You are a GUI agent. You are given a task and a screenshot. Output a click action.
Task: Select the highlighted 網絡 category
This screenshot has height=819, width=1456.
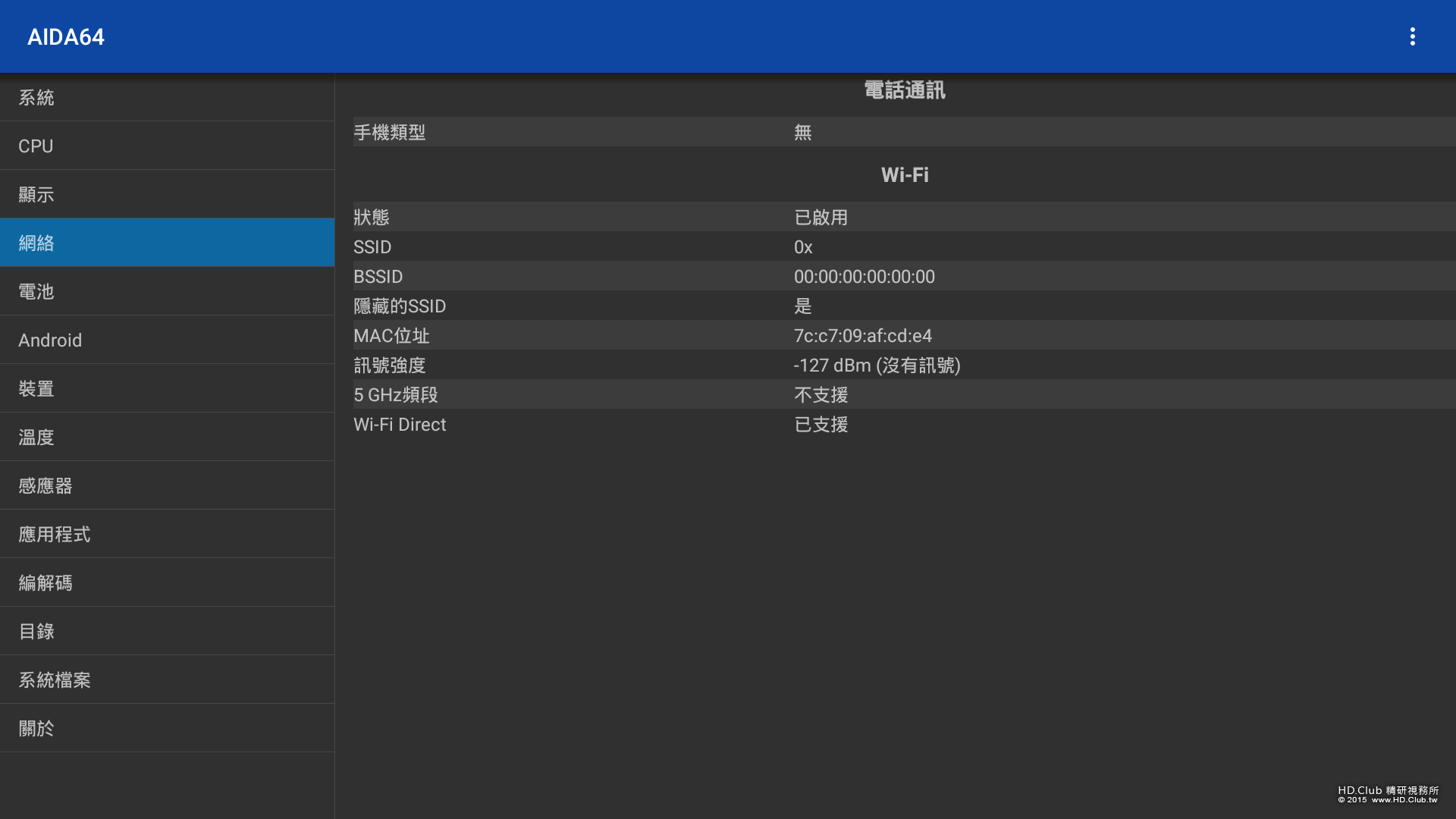[167, 243]
